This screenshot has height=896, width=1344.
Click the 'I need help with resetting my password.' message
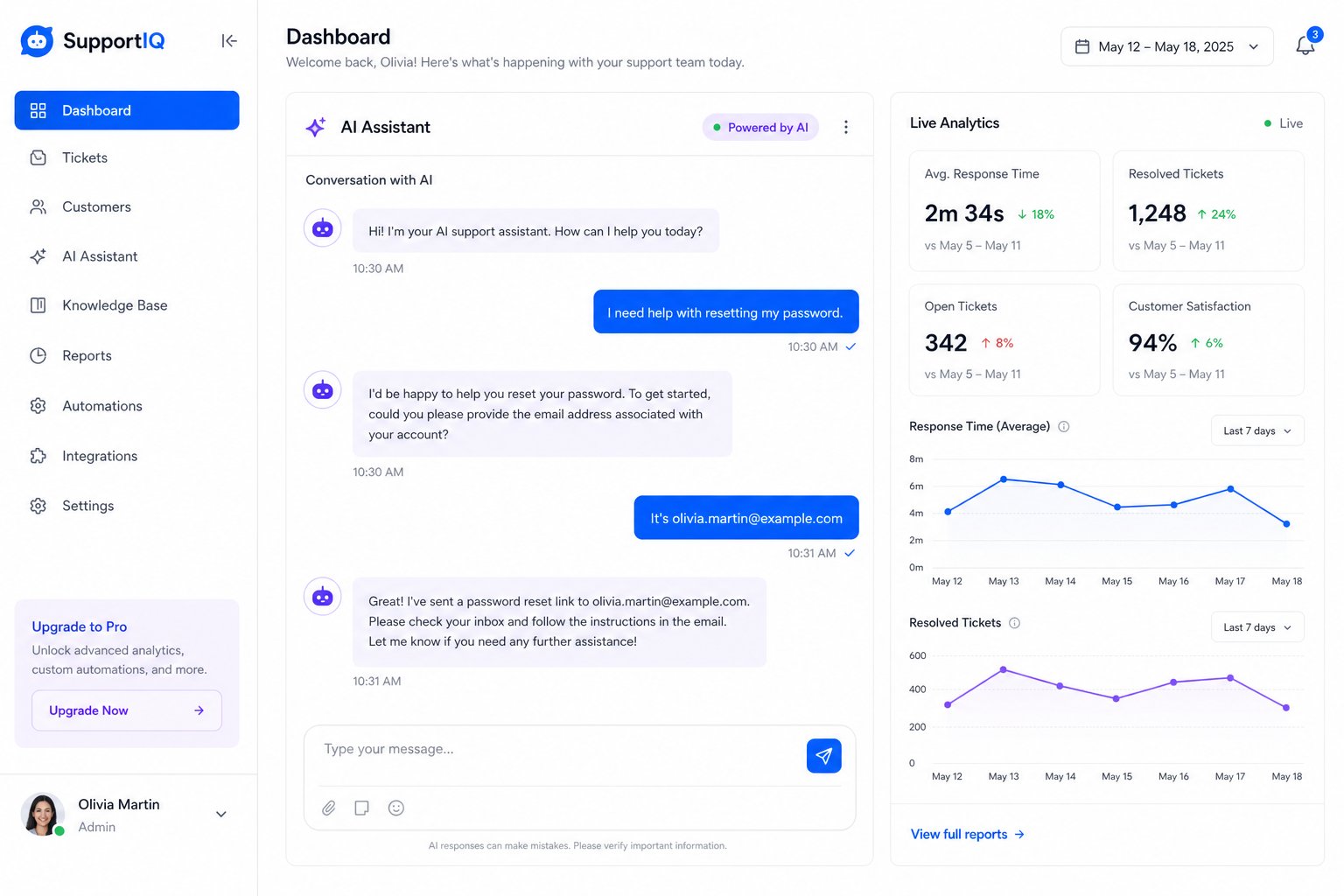[x=726, y=311]
